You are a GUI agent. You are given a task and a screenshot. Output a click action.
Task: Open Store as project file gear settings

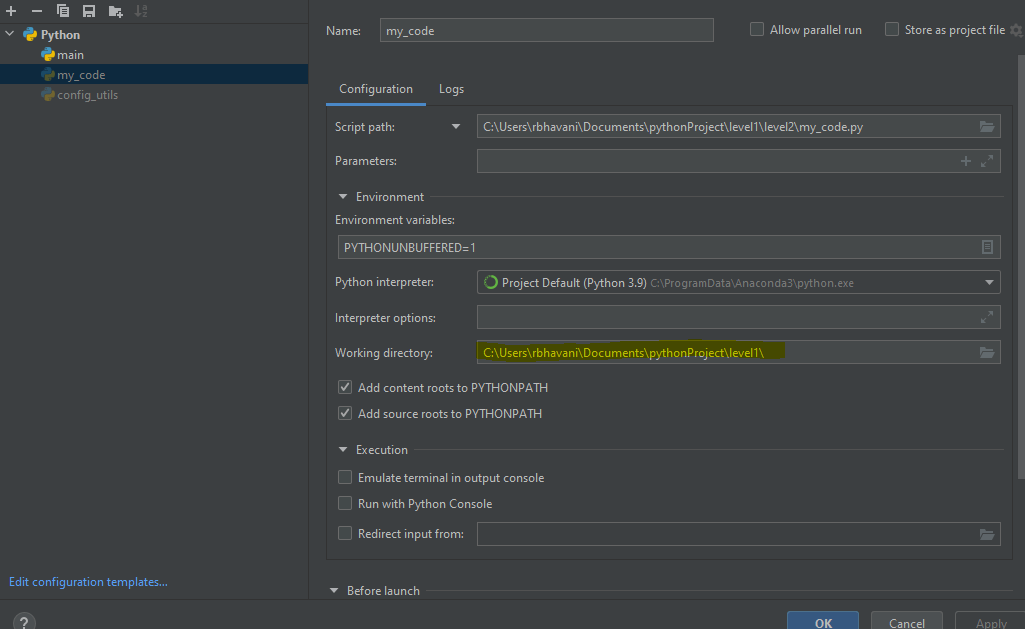pos(1017,30)
